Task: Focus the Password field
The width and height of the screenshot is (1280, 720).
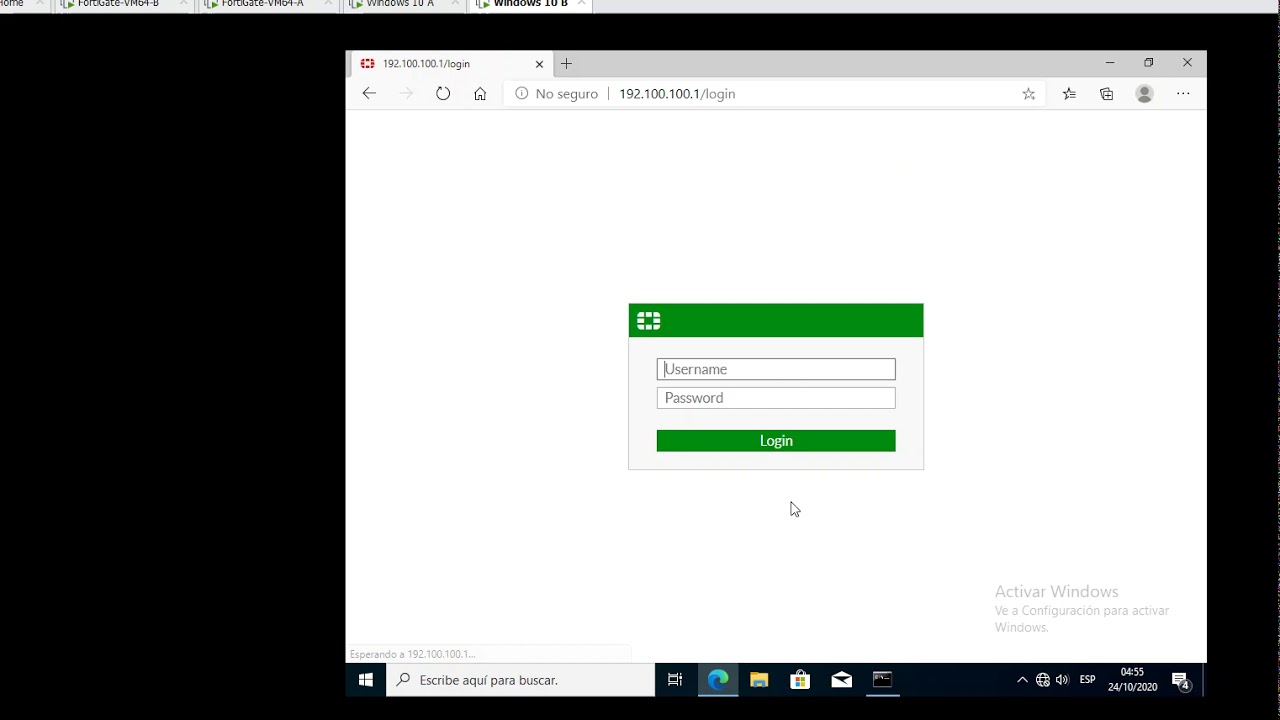Action: 776,398
